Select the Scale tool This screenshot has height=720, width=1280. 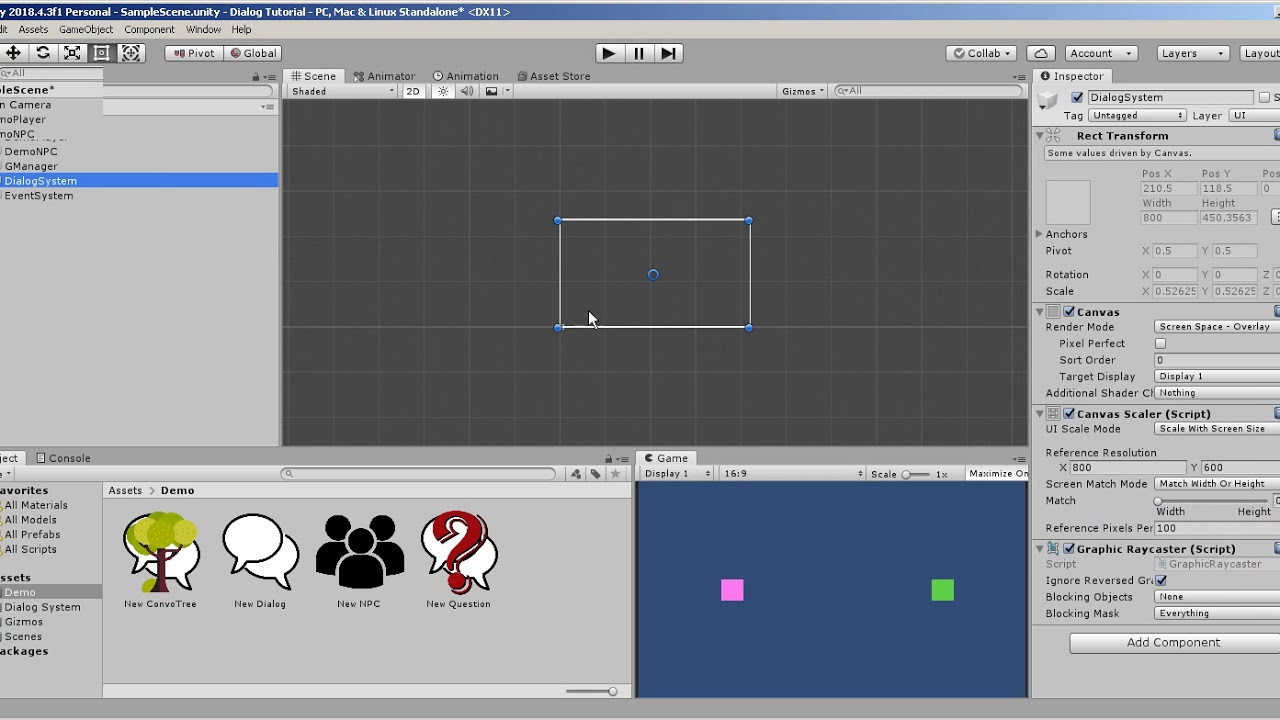72,53
